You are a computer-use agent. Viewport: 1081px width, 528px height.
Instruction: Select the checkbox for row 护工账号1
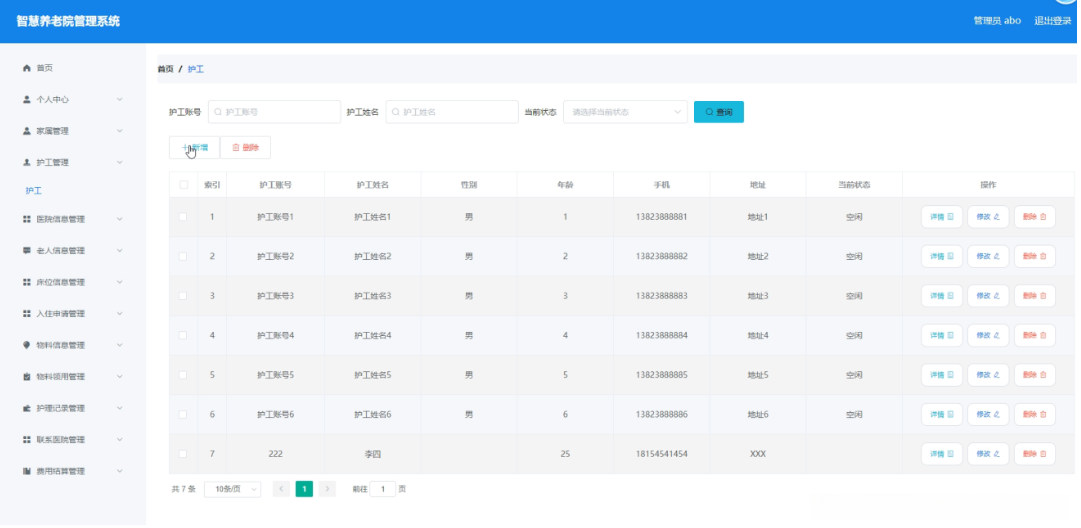pyautogui.click(x=183, y=216)
